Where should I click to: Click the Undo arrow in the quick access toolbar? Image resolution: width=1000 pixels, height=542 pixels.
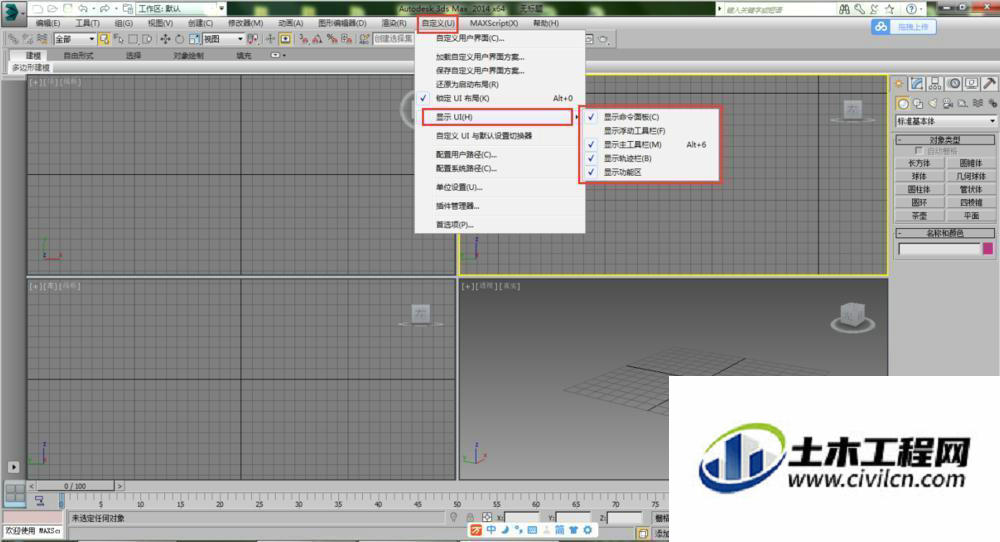point(83,9)
